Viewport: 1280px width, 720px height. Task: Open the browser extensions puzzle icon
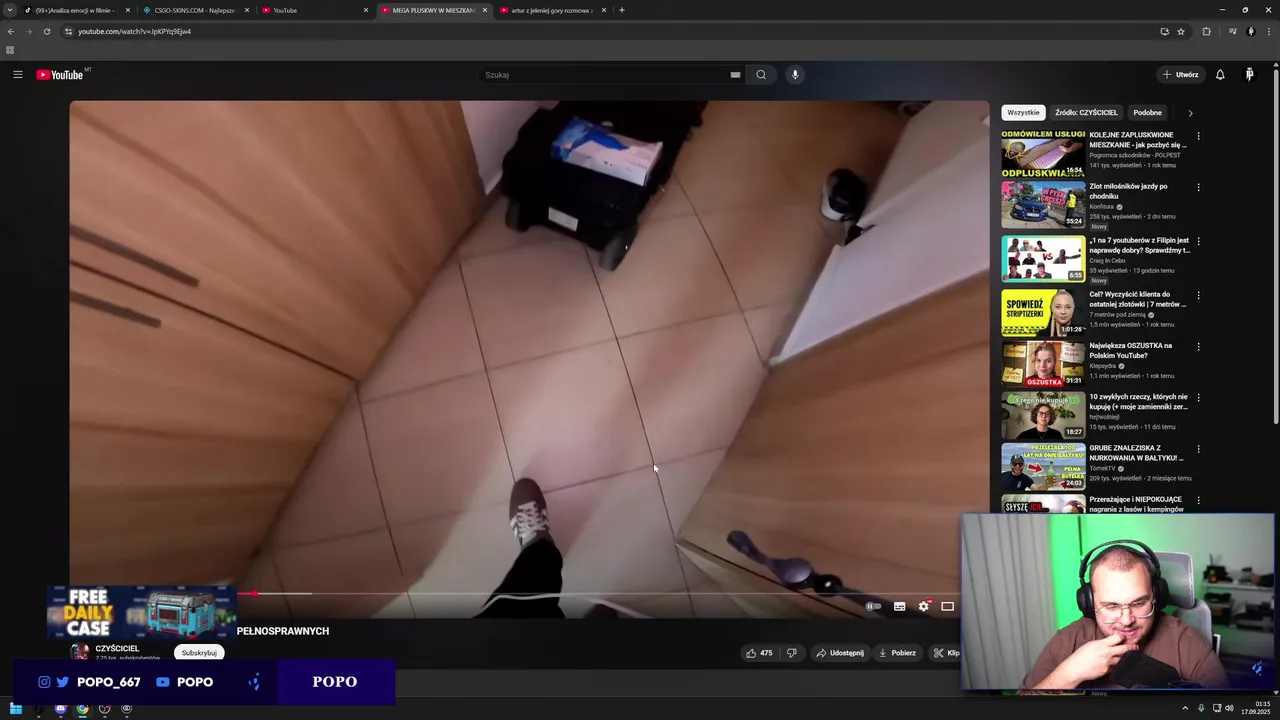coord(1206,31)
